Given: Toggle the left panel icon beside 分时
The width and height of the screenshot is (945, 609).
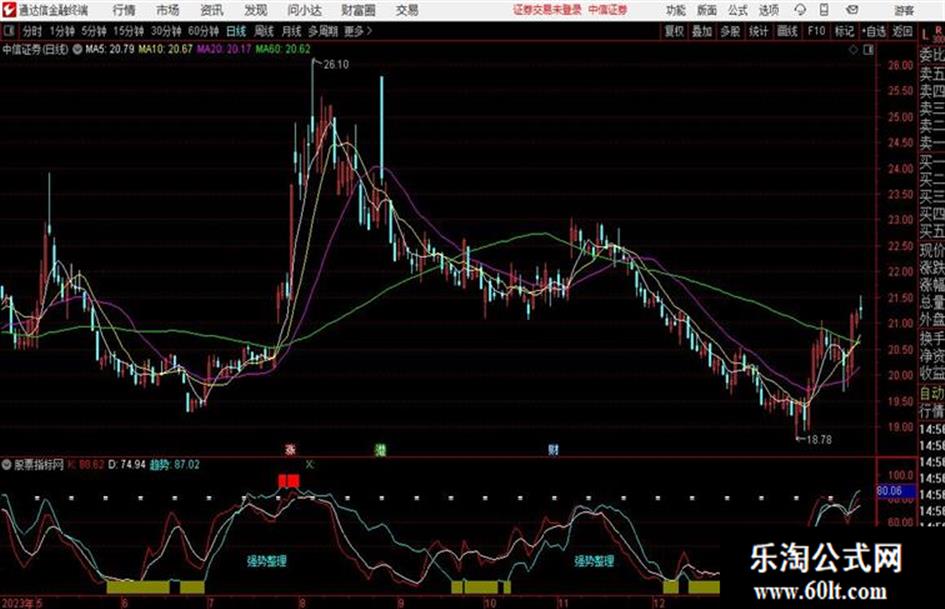Looking at the screenshot, I should 8,31.
